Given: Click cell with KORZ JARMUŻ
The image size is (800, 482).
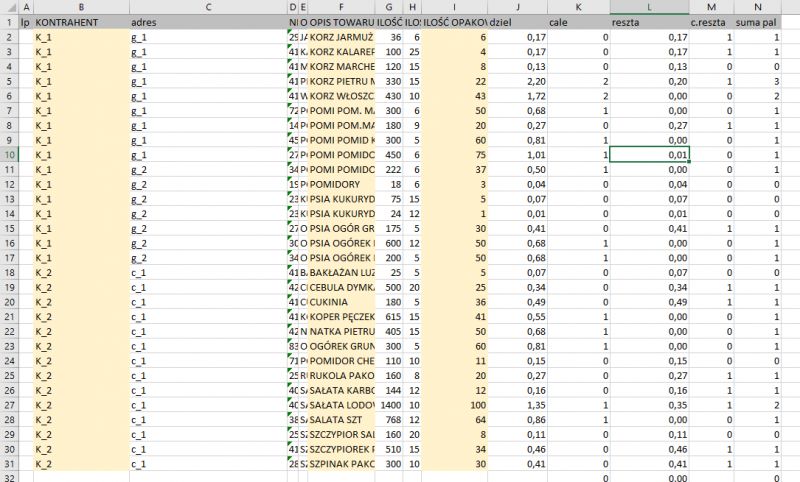Looking at the screenshot, I should point(341,37).
